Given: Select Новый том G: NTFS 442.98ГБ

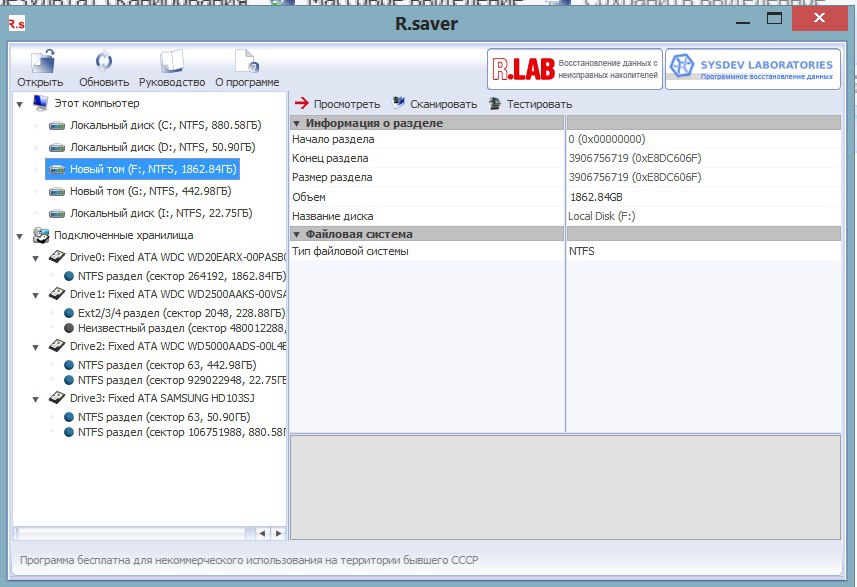Looking at the screenshot, I should coord(150,191).
